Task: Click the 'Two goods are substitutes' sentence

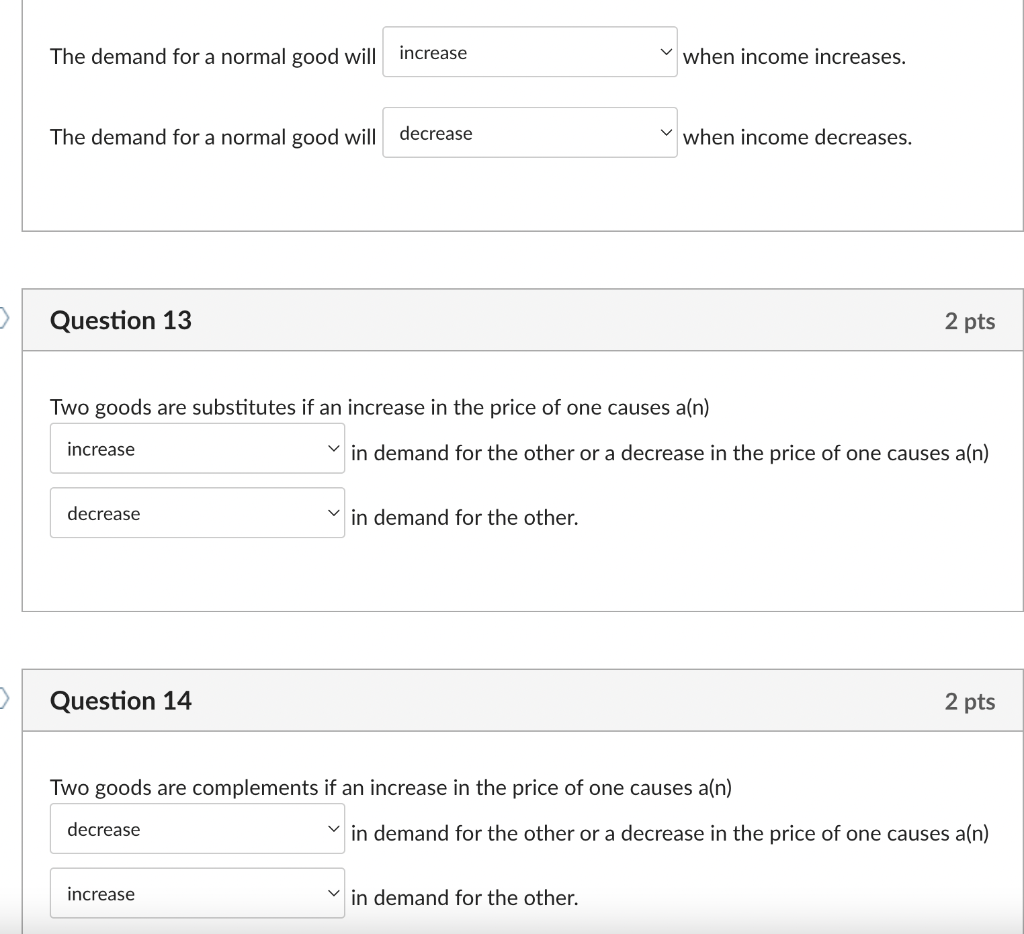Action: point(379,407)
